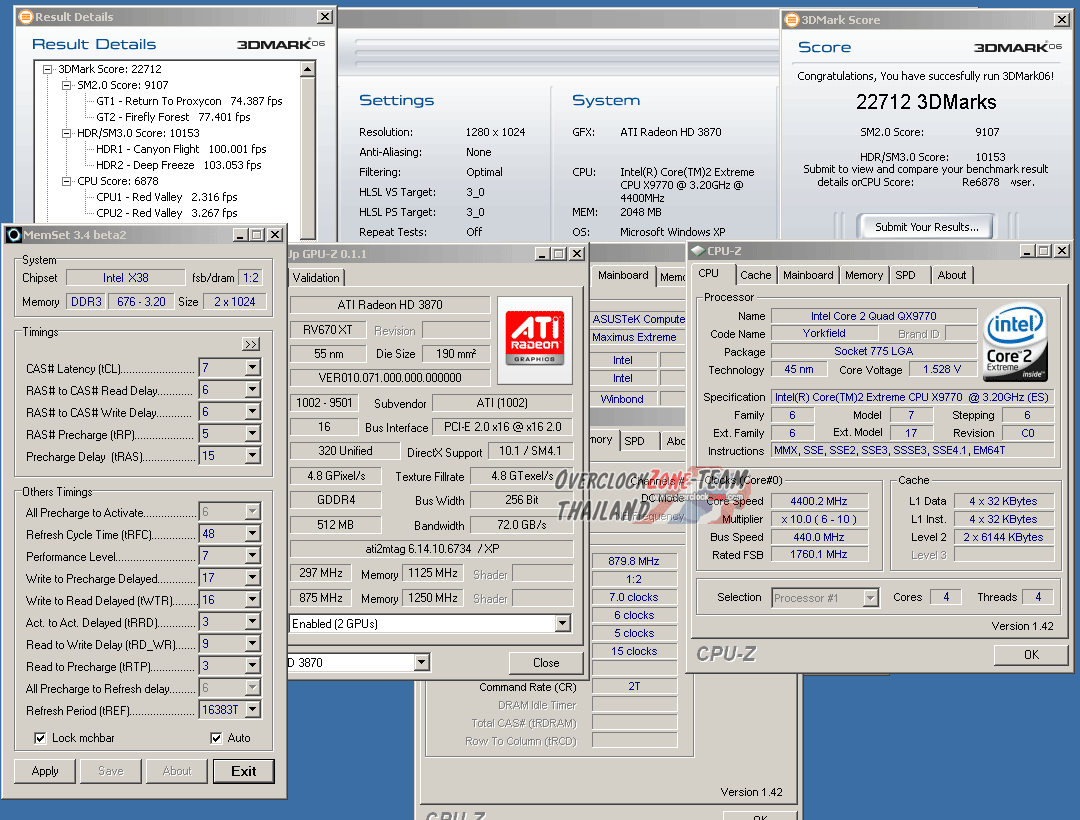
Task: Click the Core Speed 4400.2 MHz field
Action: coord(819,501)
